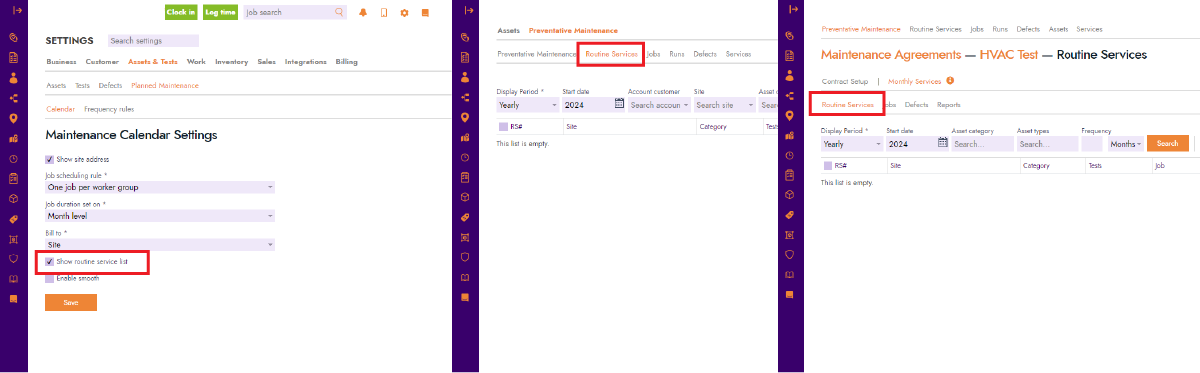
Task: Open the Account customer search dropdown
Action: [659, 104]
